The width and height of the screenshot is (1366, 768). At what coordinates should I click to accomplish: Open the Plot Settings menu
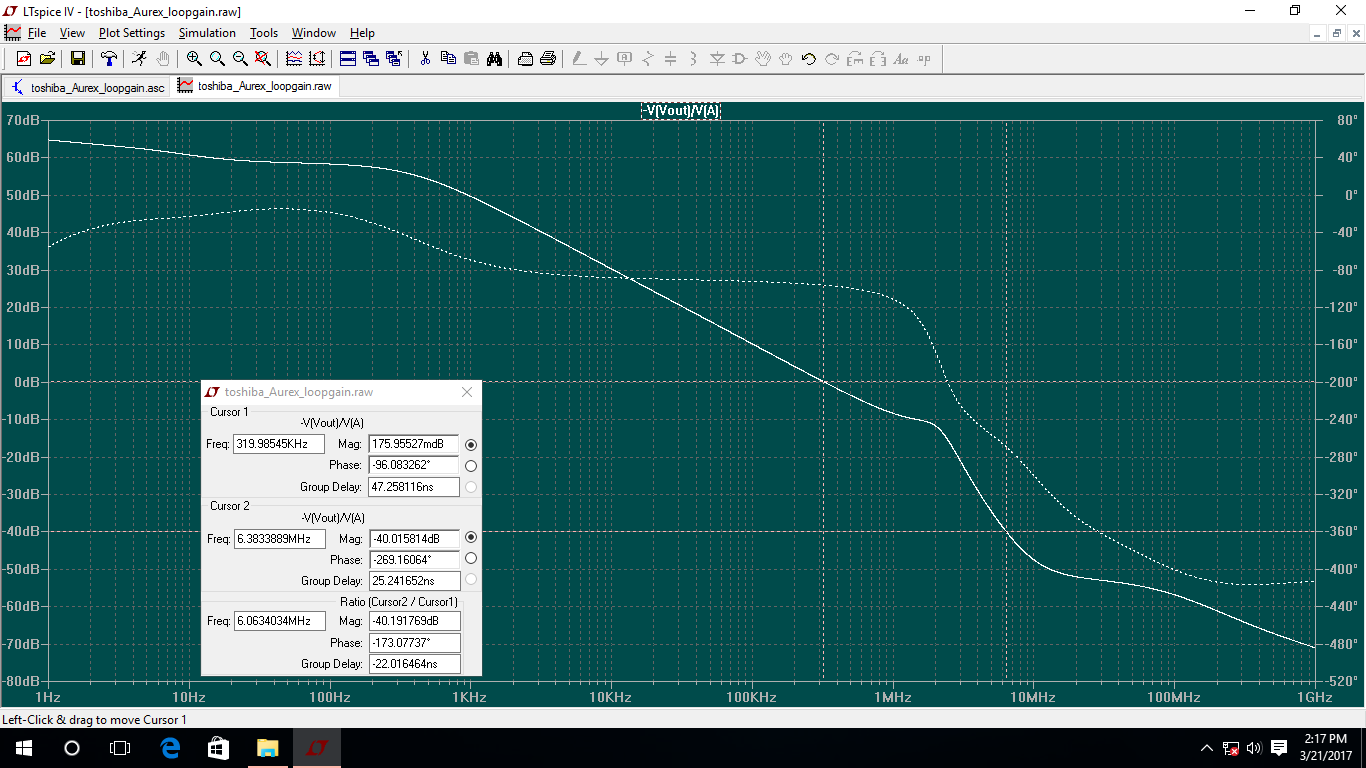pyautogui.click(x=132, y=33)
